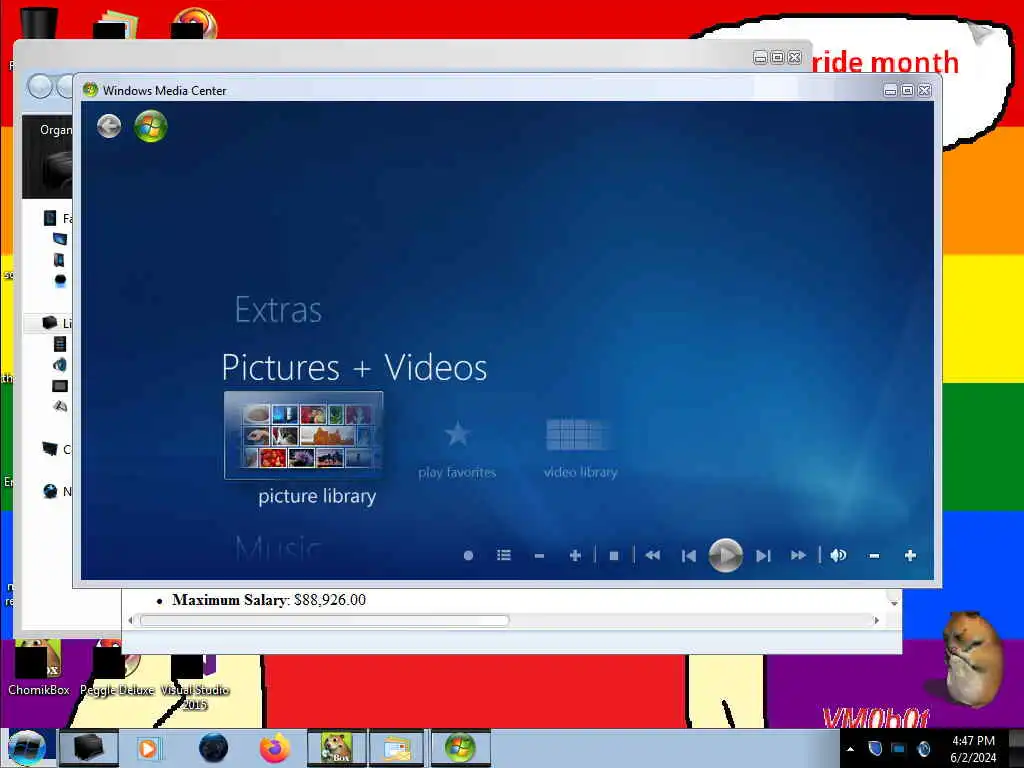This screenshot has width=1024, height=768.
Task: Select the Music menu heading
Action: pyautogui.click(x=278, y=549)
